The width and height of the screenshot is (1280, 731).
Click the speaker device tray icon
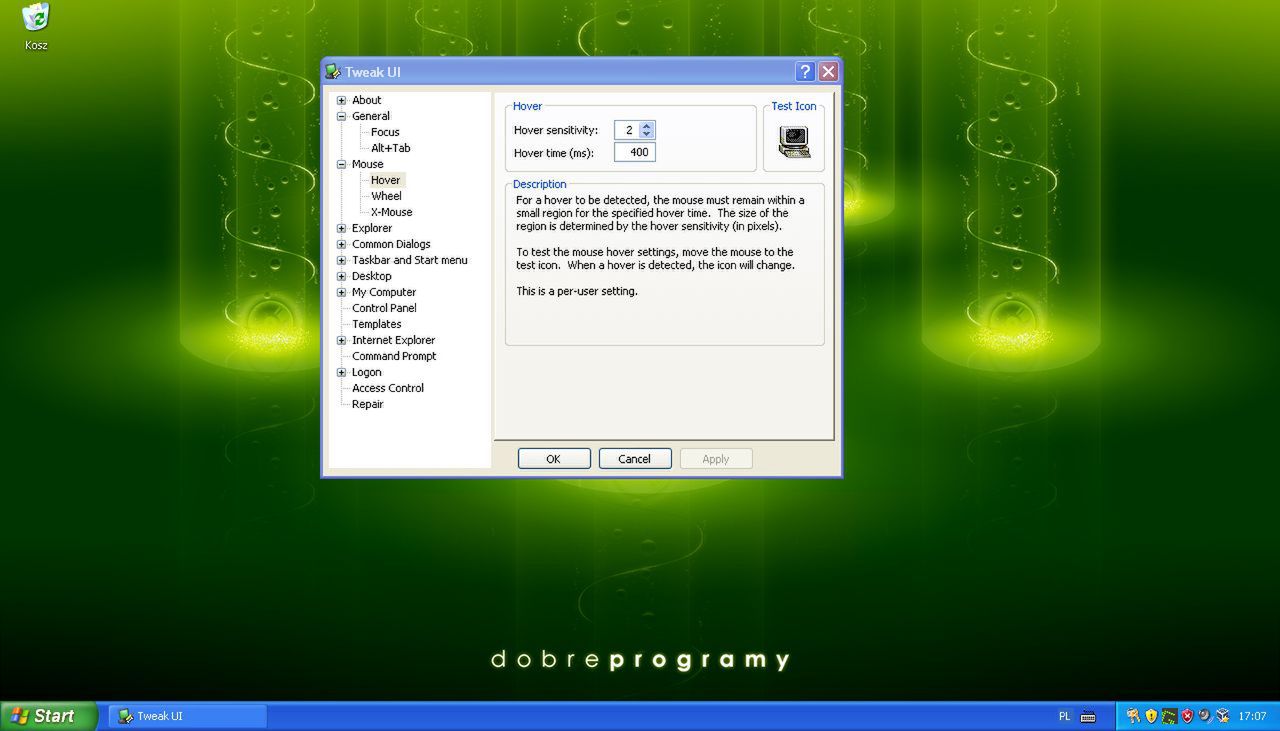[1205, 716]
